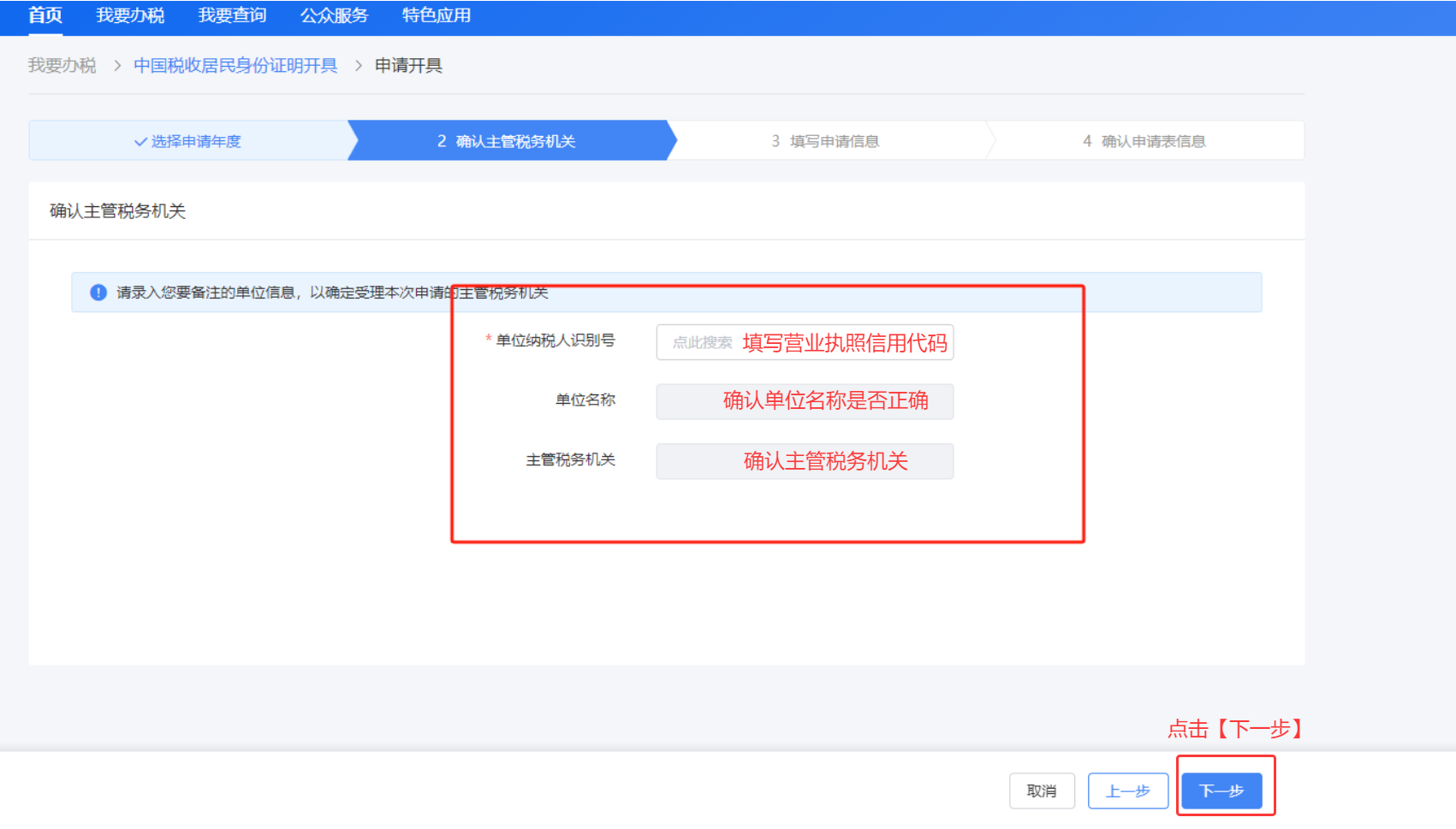Click the chevron after 我要办税 in the breadcrumb
The height and width of the screenshot is (829, 1456).
point(117,66)
